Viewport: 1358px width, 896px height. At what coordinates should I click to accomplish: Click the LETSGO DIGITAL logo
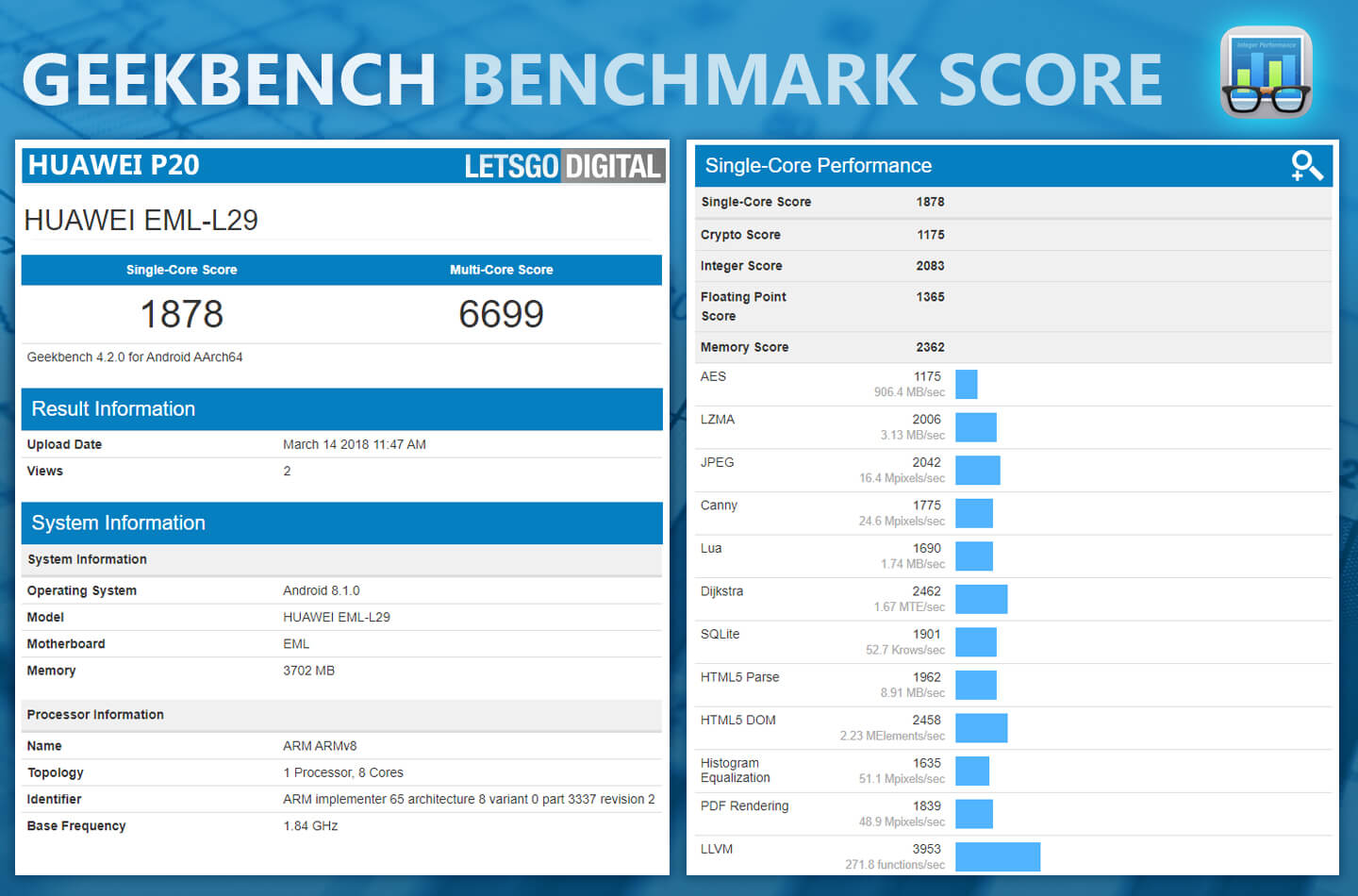[x=564, y=166]
